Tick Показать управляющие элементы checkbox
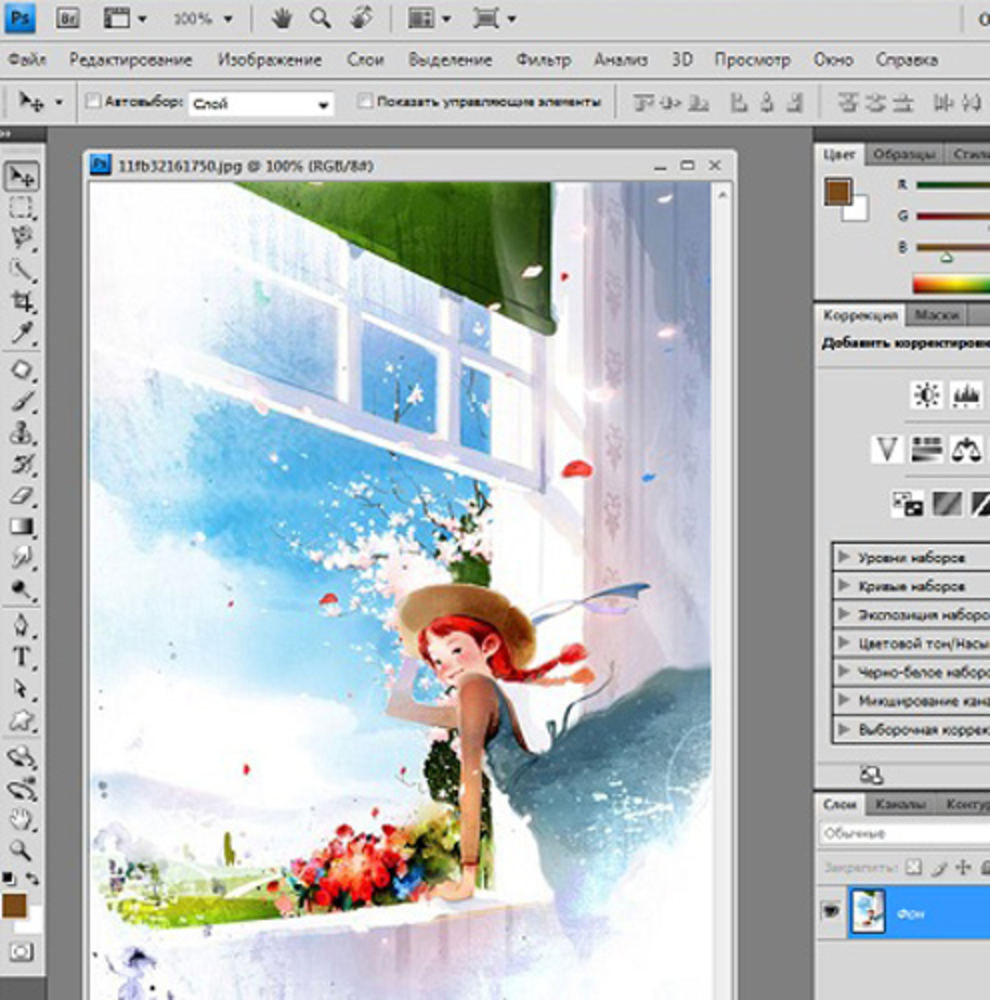 [x=364, y=101]
